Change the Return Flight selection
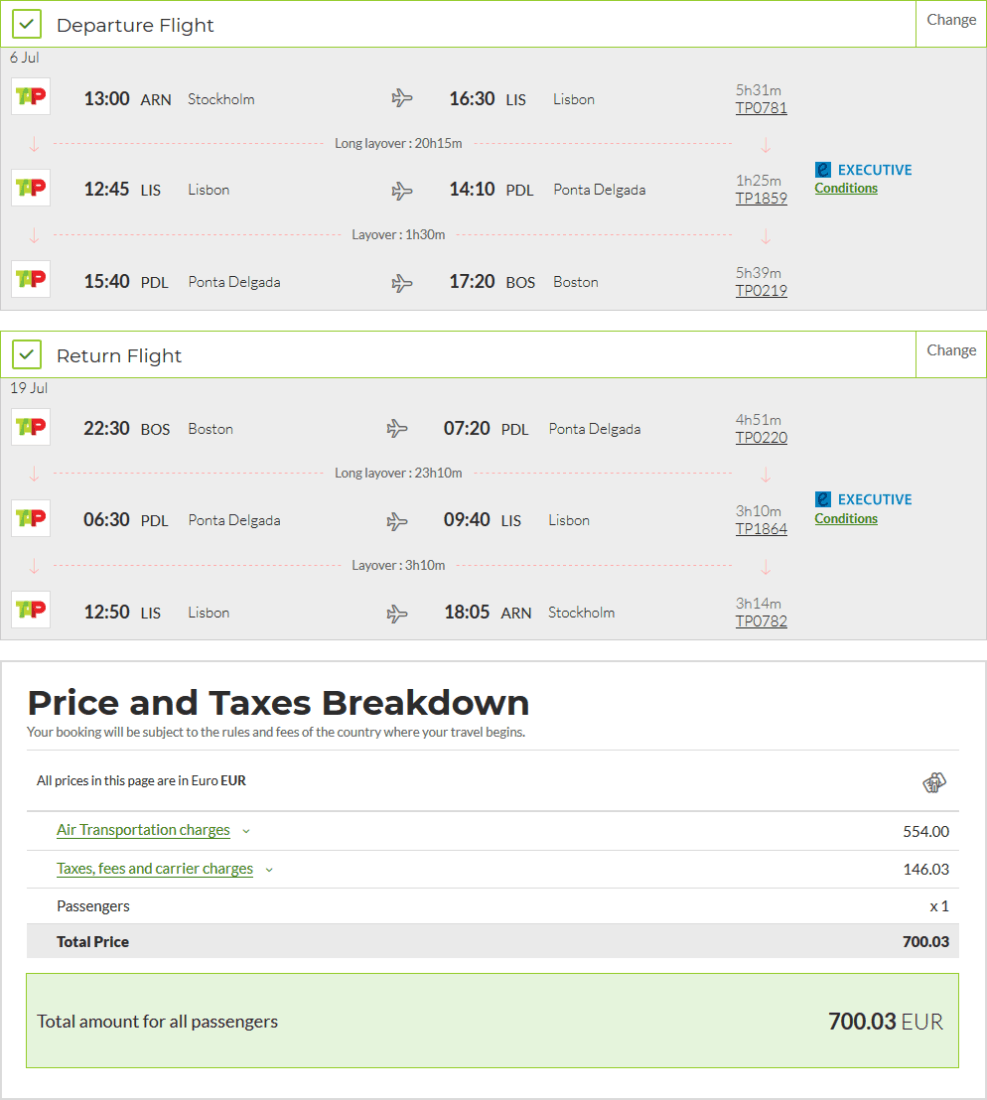This screenshot has height=1100, width=987. [951, 350]
